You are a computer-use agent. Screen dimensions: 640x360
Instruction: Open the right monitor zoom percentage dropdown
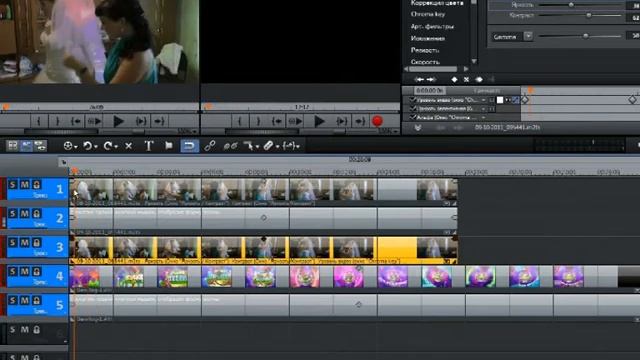[x=388, y=131]
